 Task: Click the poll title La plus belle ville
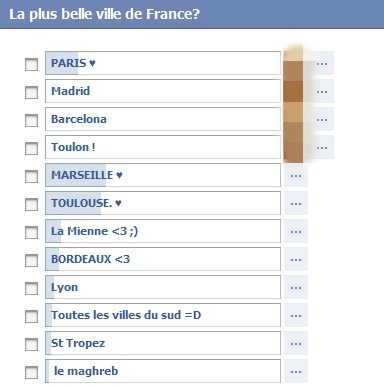click(104, 14)
